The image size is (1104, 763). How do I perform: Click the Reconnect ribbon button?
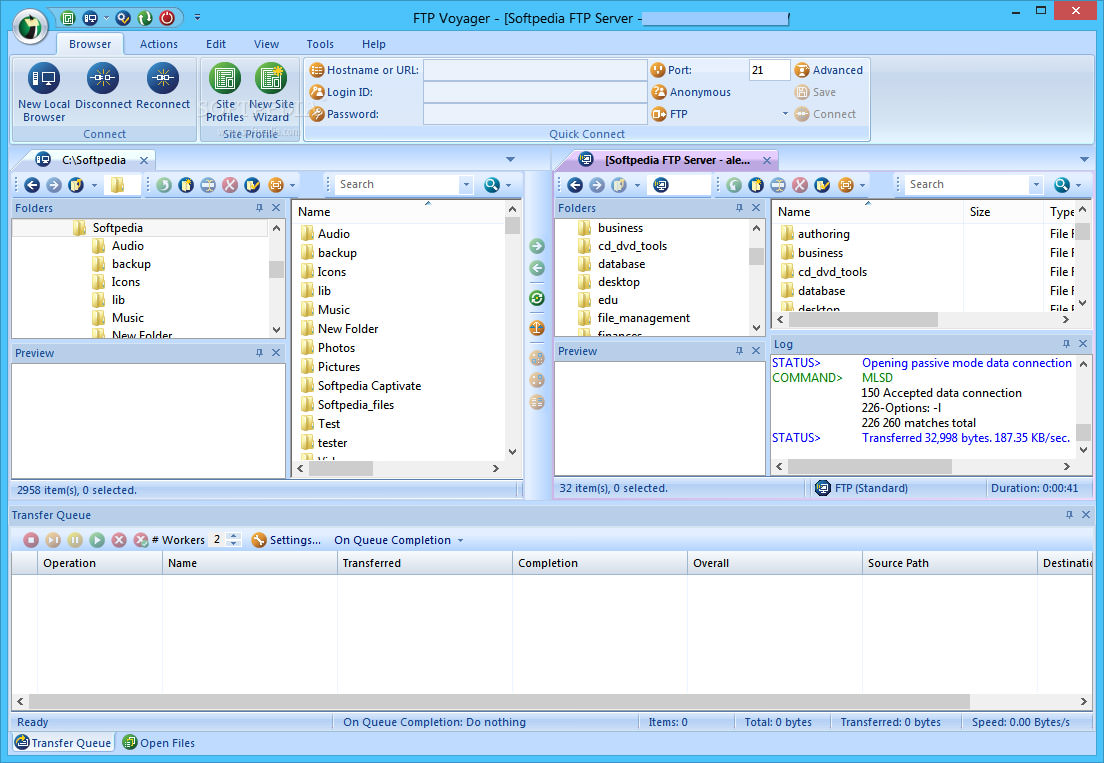163,87
